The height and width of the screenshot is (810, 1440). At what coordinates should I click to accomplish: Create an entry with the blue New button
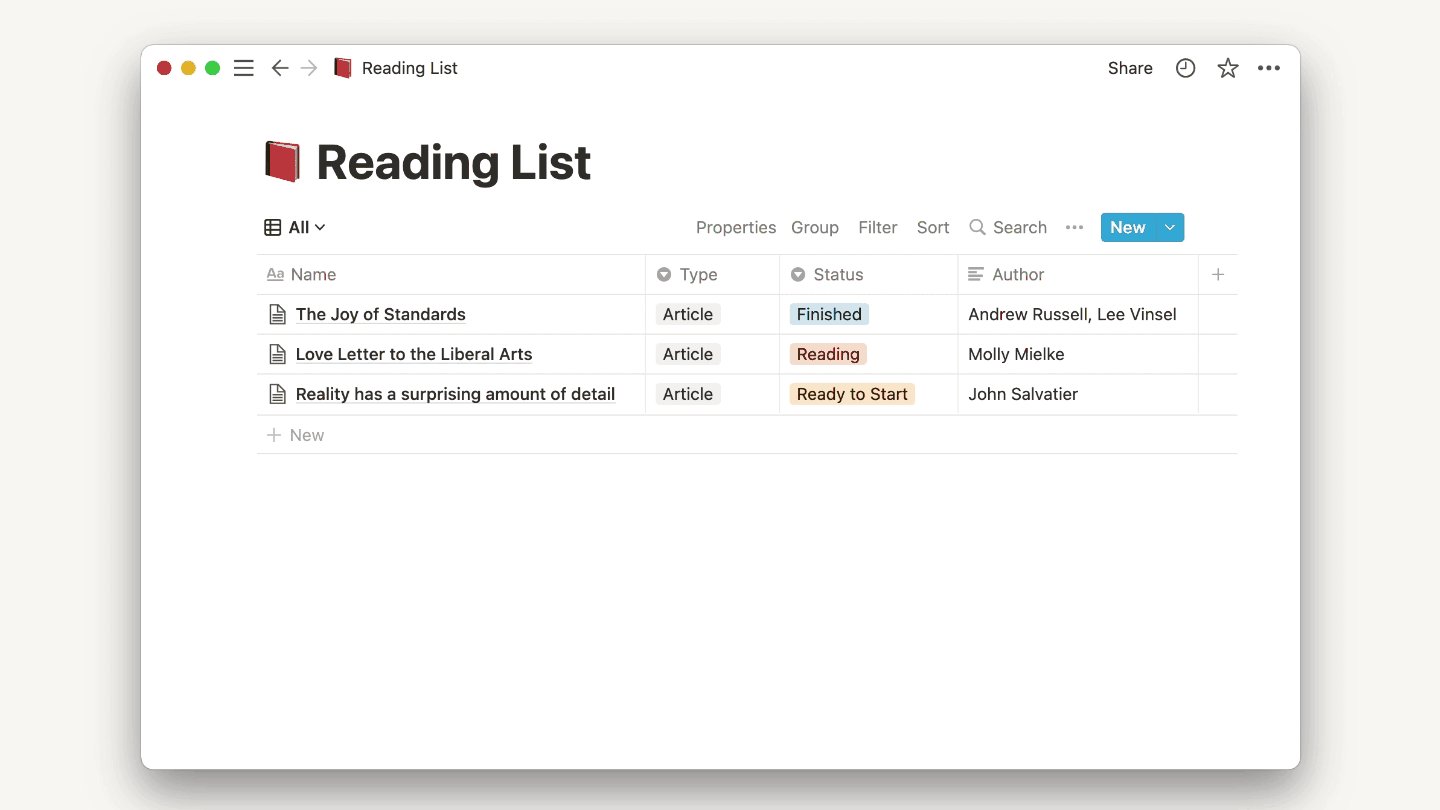point(1127,227)
